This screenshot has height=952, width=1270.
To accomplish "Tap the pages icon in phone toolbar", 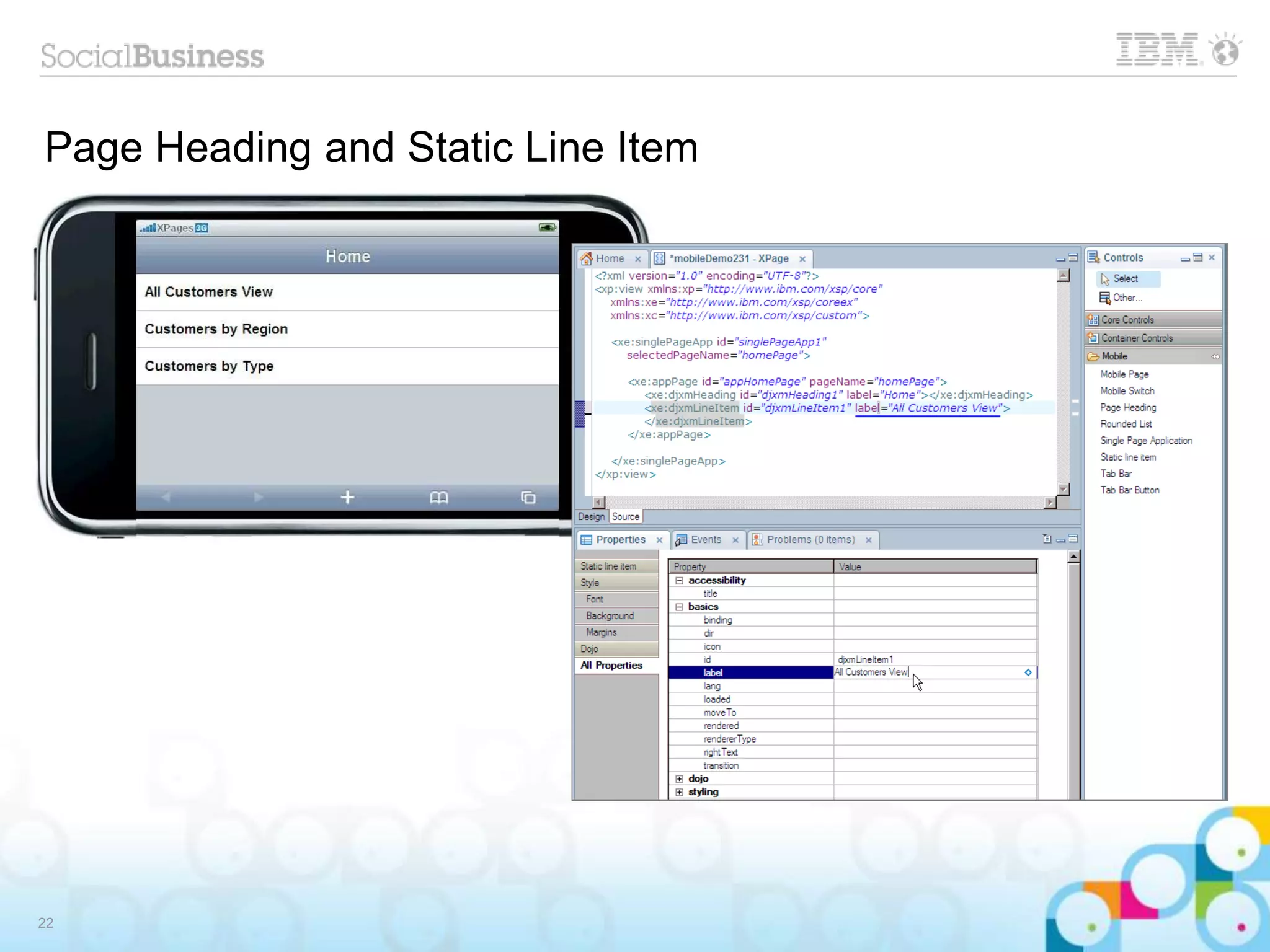I will coord(528,498).
